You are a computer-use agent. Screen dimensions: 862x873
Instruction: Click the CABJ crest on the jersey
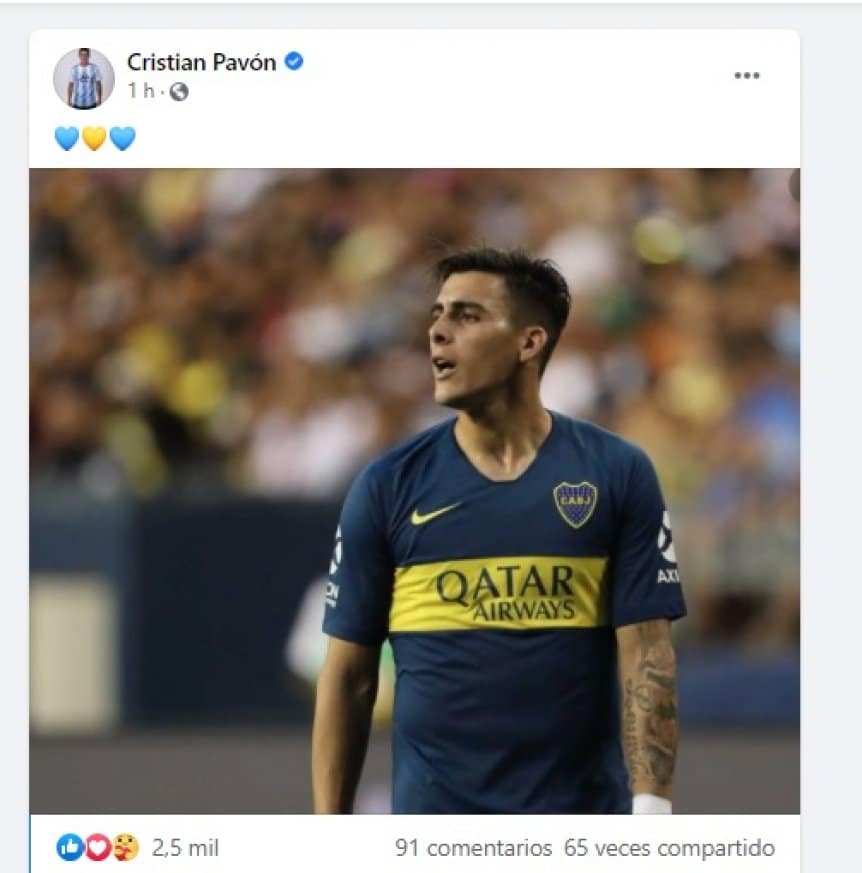point(575,503)
